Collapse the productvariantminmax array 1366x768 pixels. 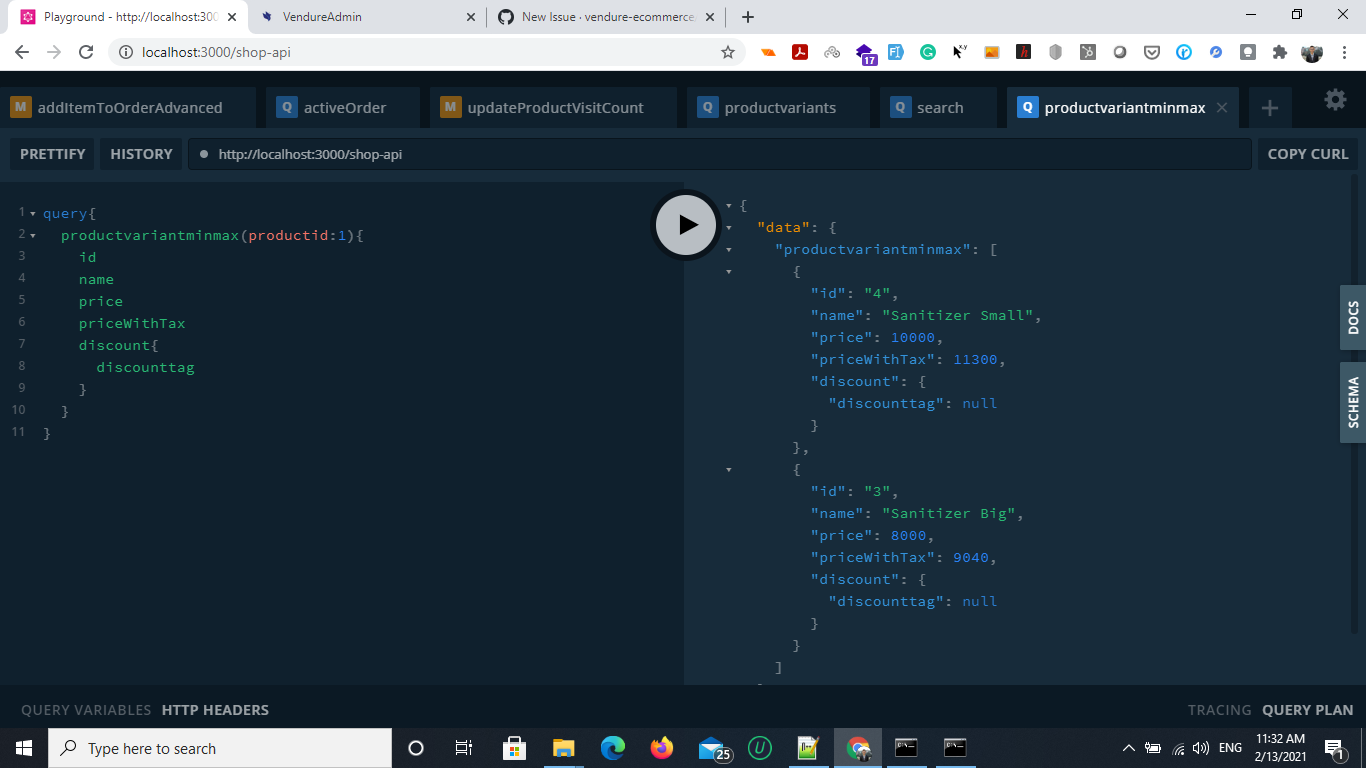728,249
